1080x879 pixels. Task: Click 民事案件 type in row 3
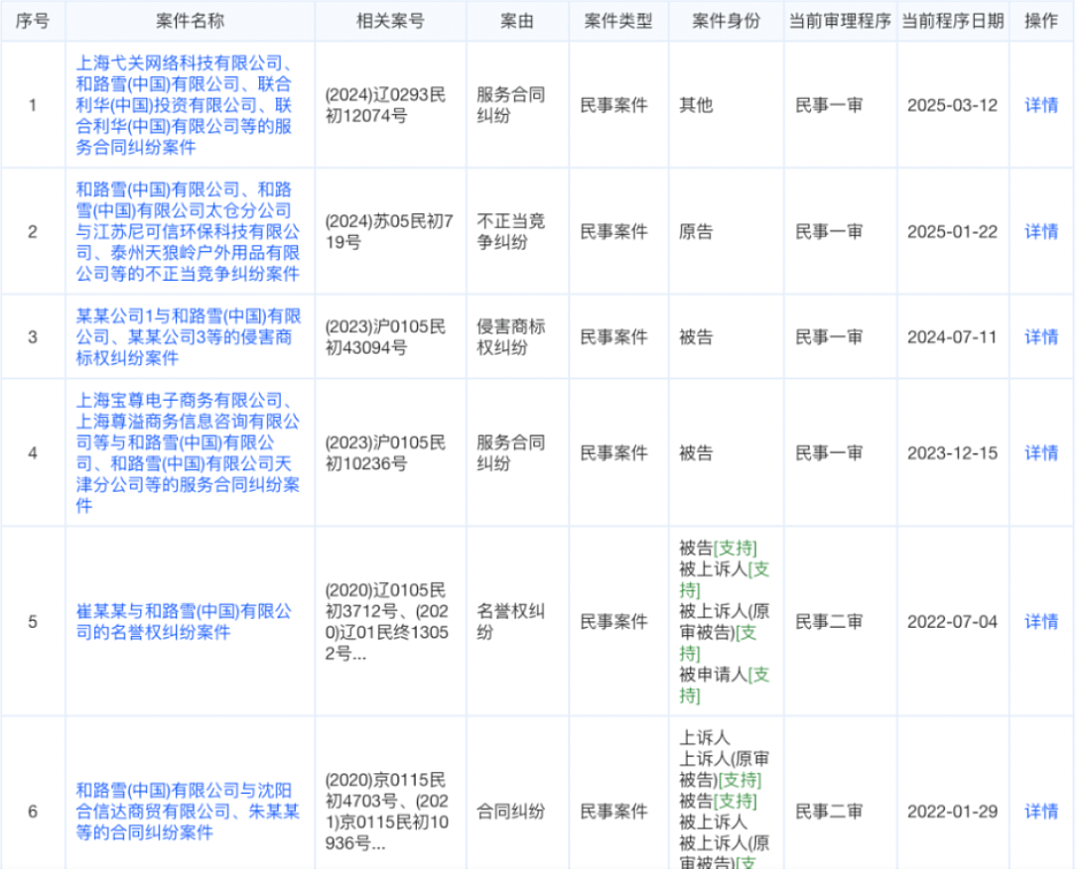tap(614, 338)
